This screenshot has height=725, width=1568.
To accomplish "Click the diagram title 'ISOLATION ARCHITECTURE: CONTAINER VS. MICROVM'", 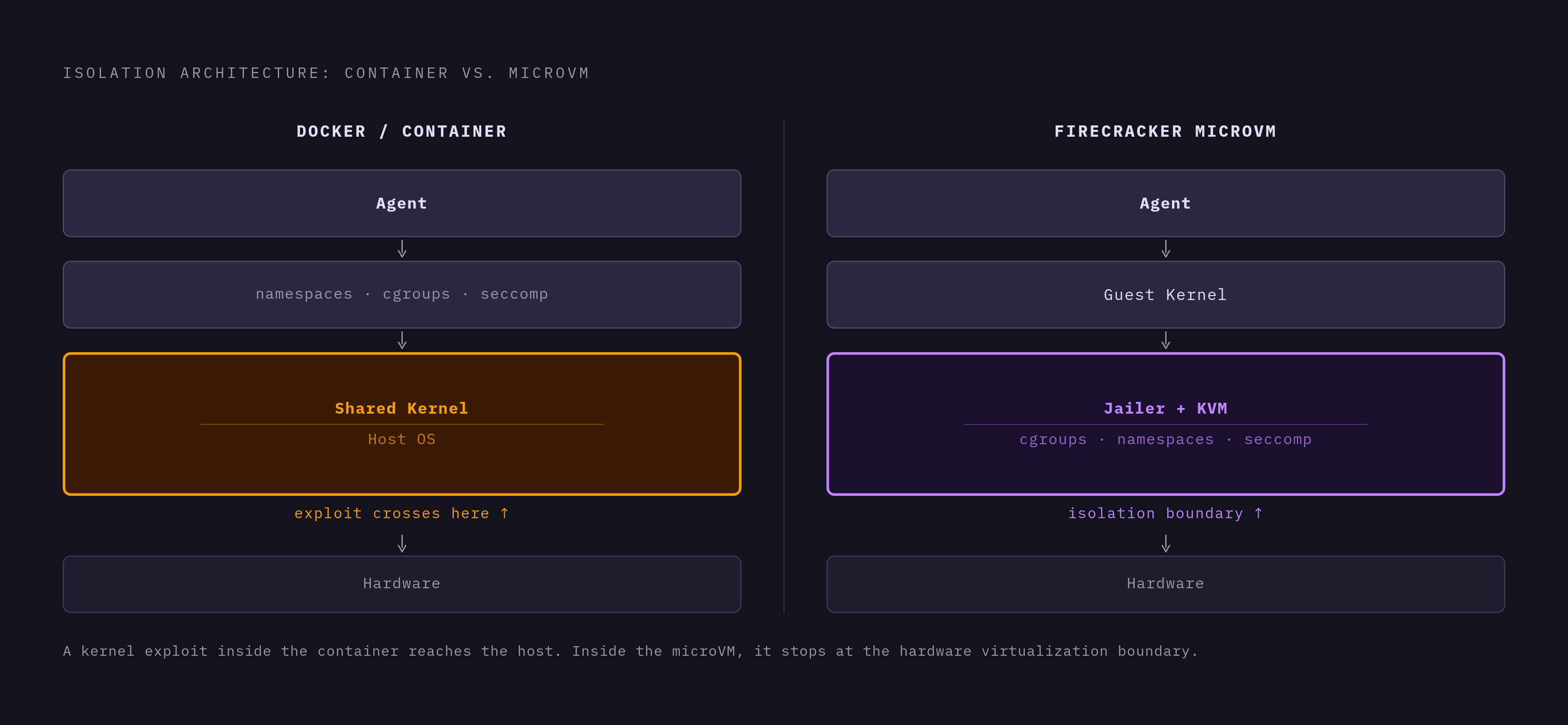I will point(326,73).
